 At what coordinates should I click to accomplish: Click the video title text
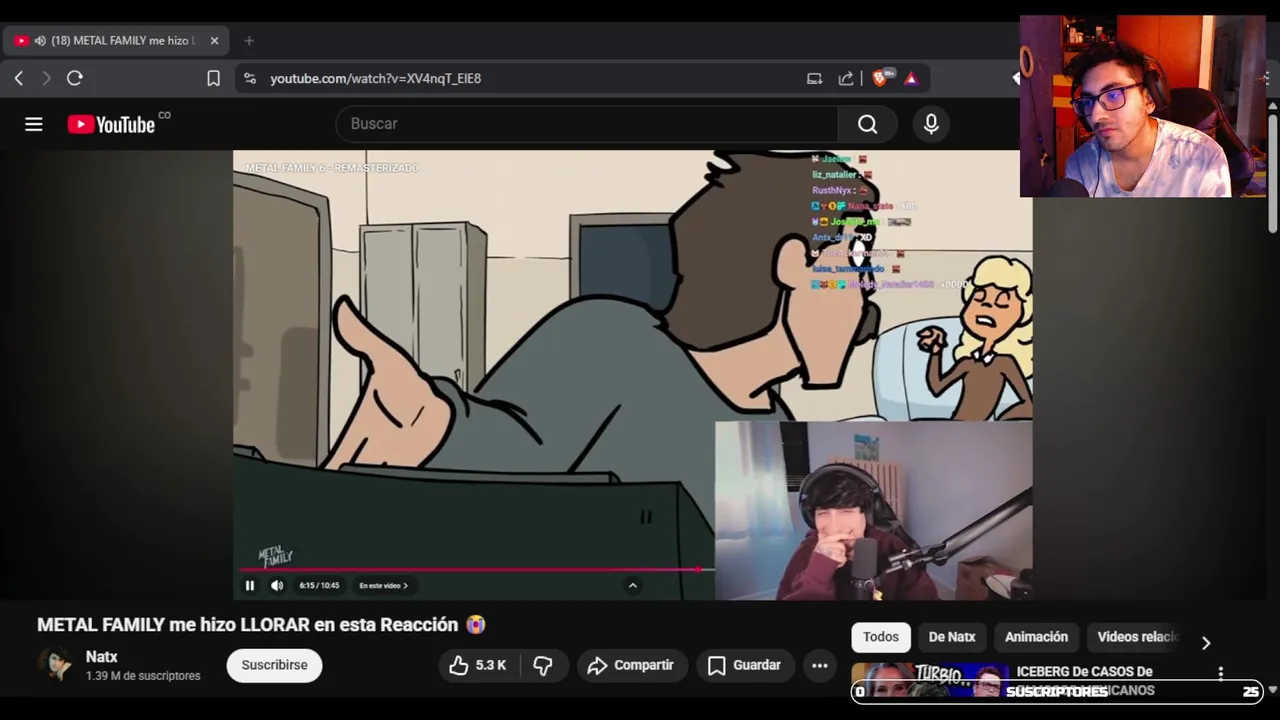[261, 625]
